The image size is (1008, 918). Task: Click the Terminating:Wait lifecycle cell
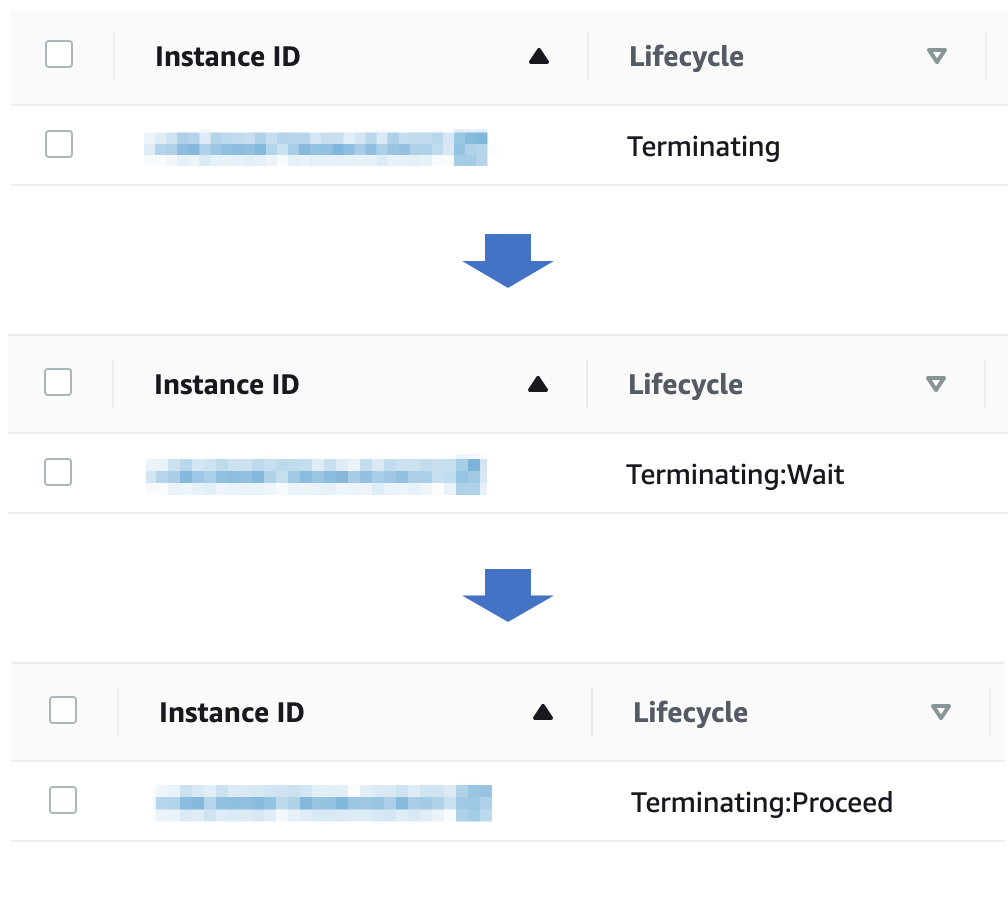pos(735,475)
